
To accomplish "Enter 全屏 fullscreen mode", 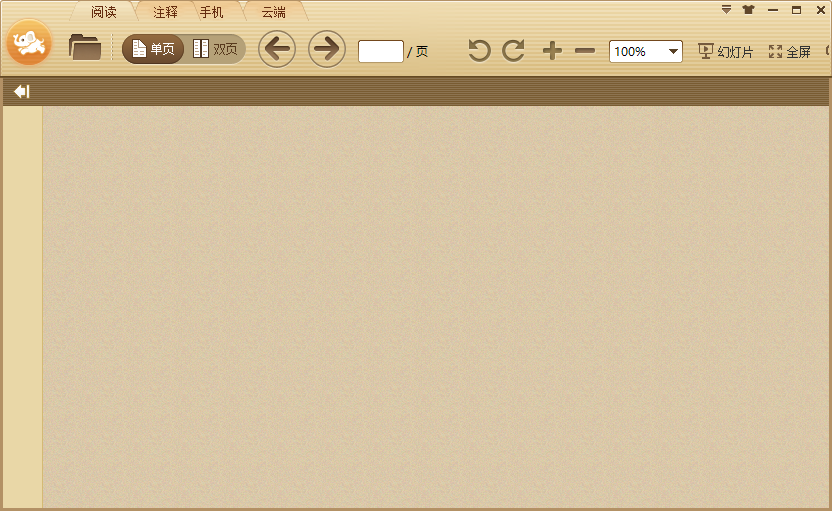I will click(x=790, y=51).
